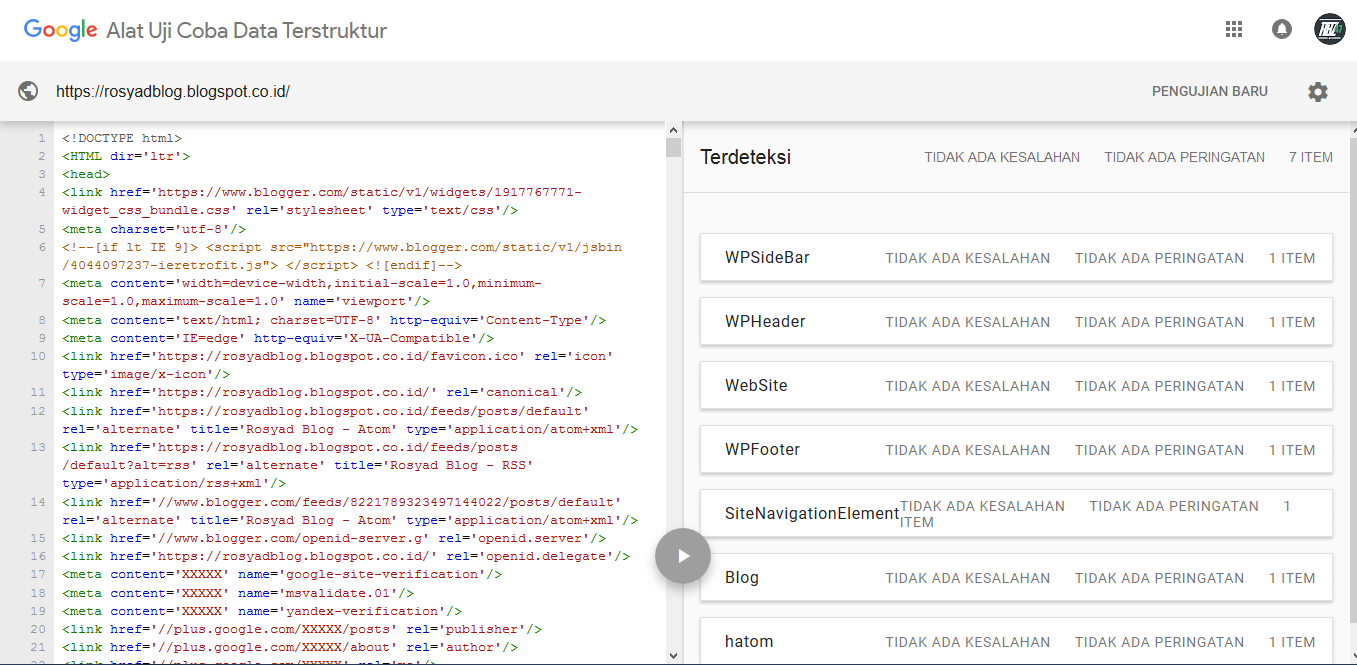Click the rel='publisher' link line

pos(302,629)
